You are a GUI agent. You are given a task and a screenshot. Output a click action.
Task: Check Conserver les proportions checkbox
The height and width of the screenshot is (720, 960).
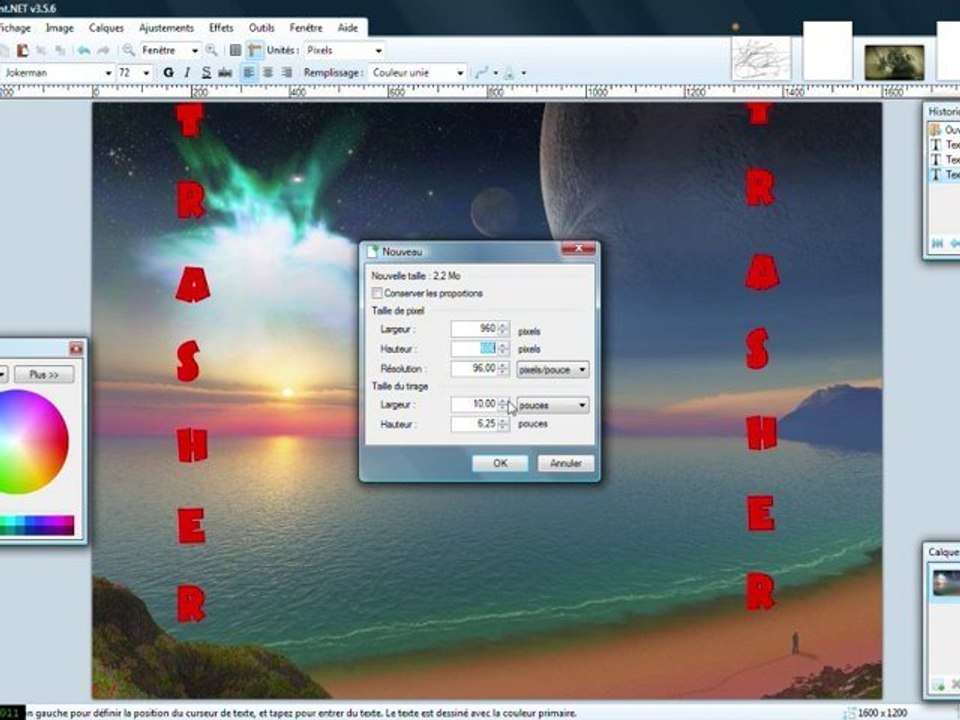[x=377, y=293]
